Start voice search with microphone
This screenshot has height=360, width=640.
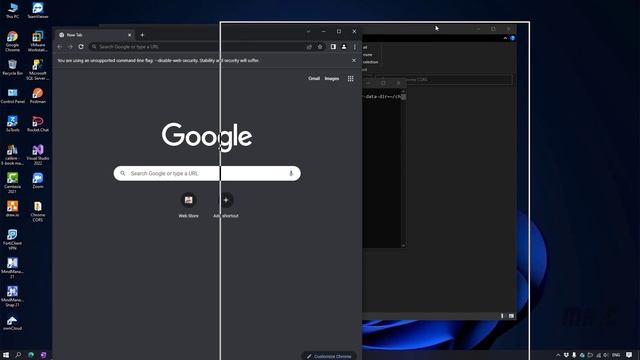[291, 173]
